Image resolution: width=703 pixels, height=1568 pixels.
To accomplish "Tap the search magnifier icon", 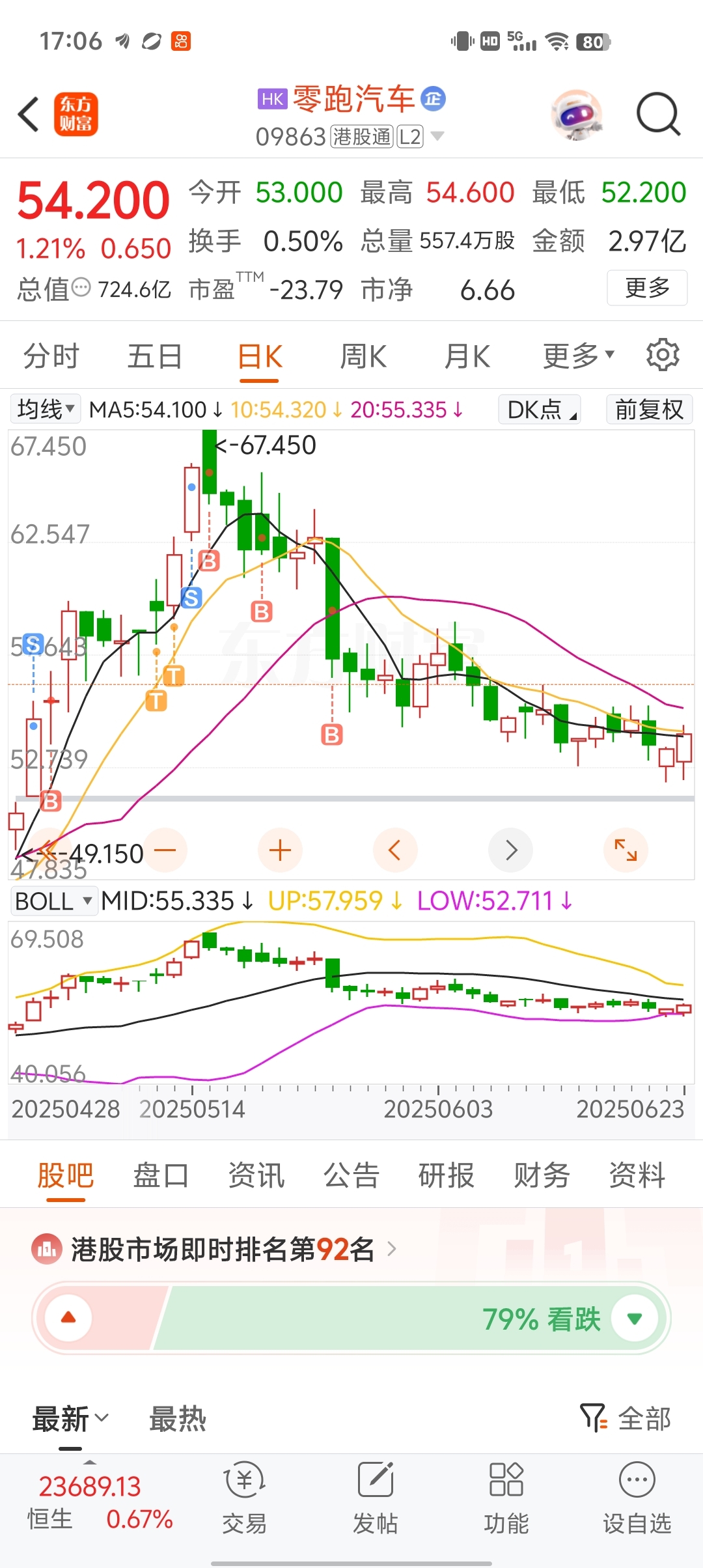I will [x=658, y=115].
